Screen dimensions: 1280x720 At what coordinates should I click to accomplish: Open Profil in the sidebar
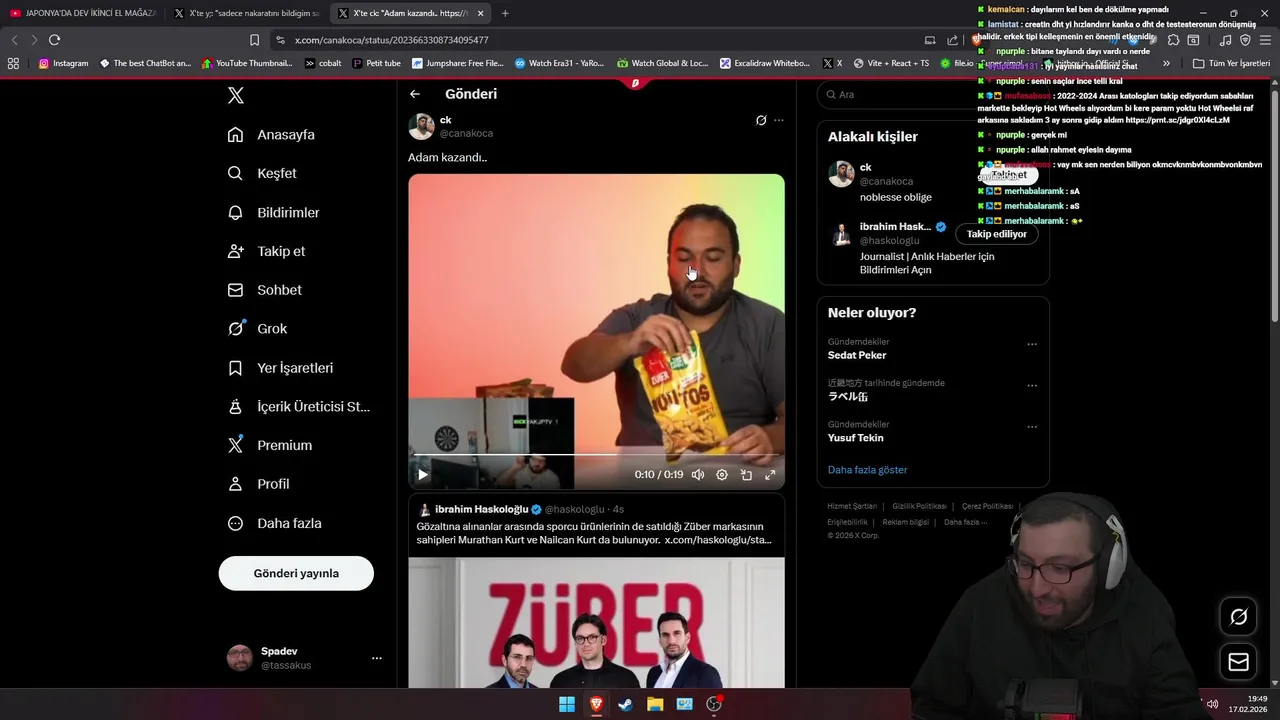(258, 484)
